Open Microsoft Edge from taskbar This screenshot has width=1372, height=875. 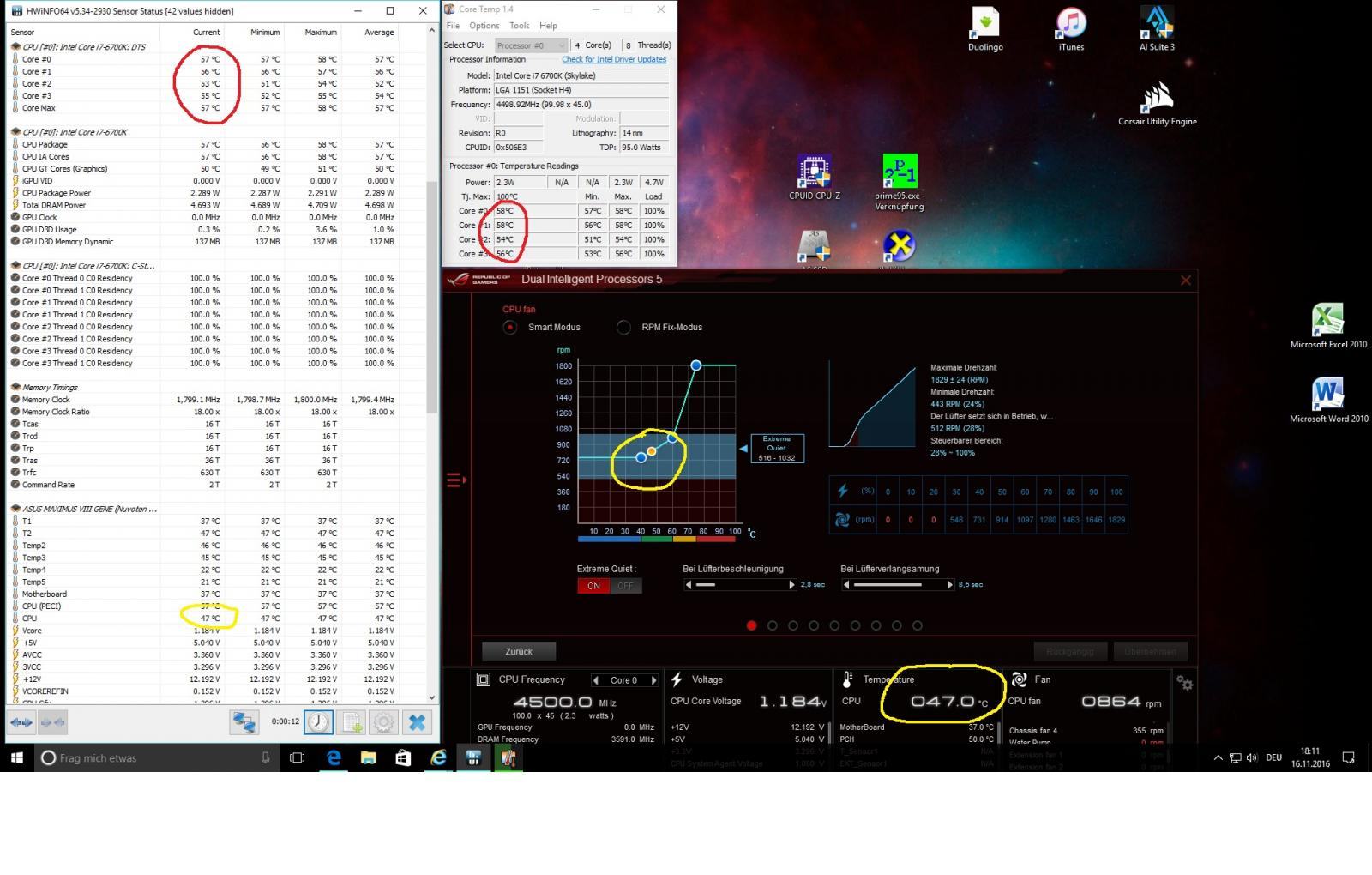[334, 757]
